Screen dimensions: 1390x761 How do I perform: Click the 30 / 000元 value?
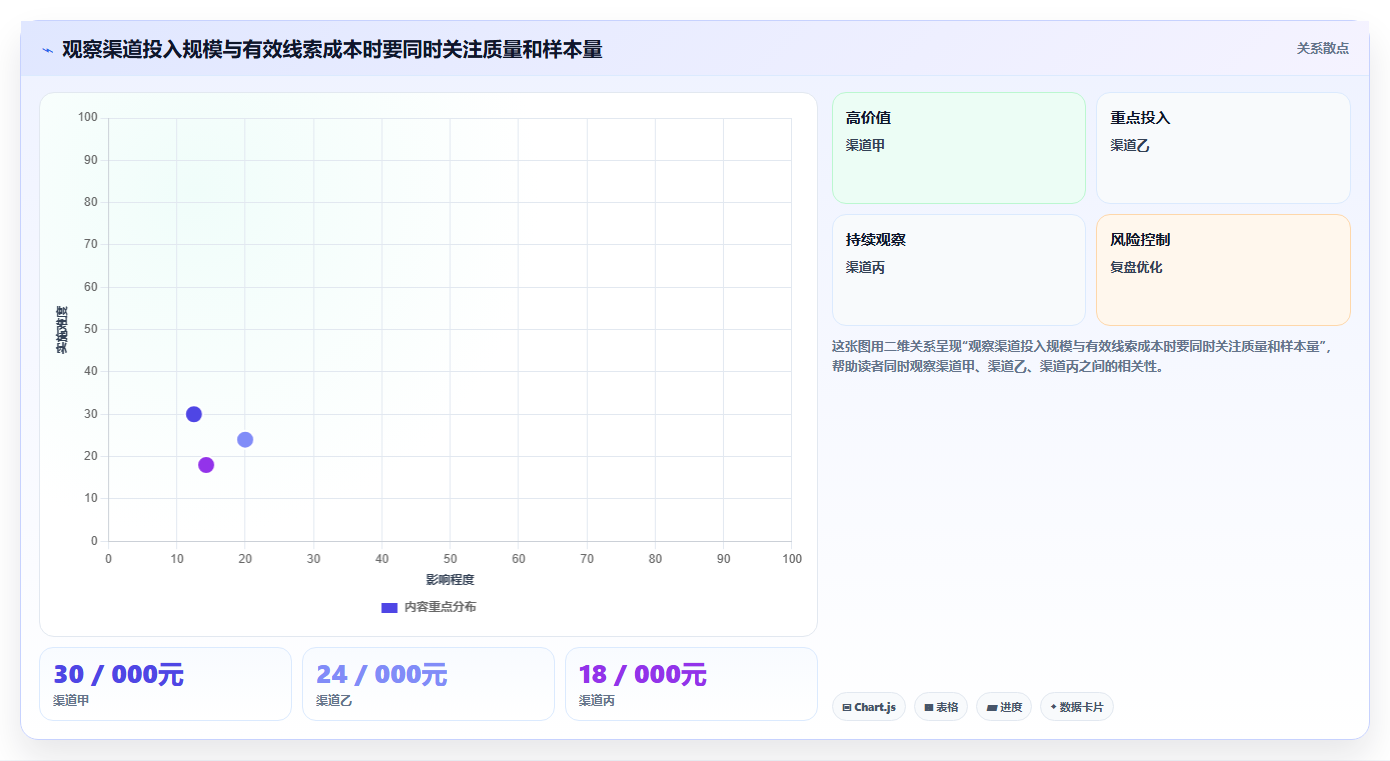tap(118, 675)
